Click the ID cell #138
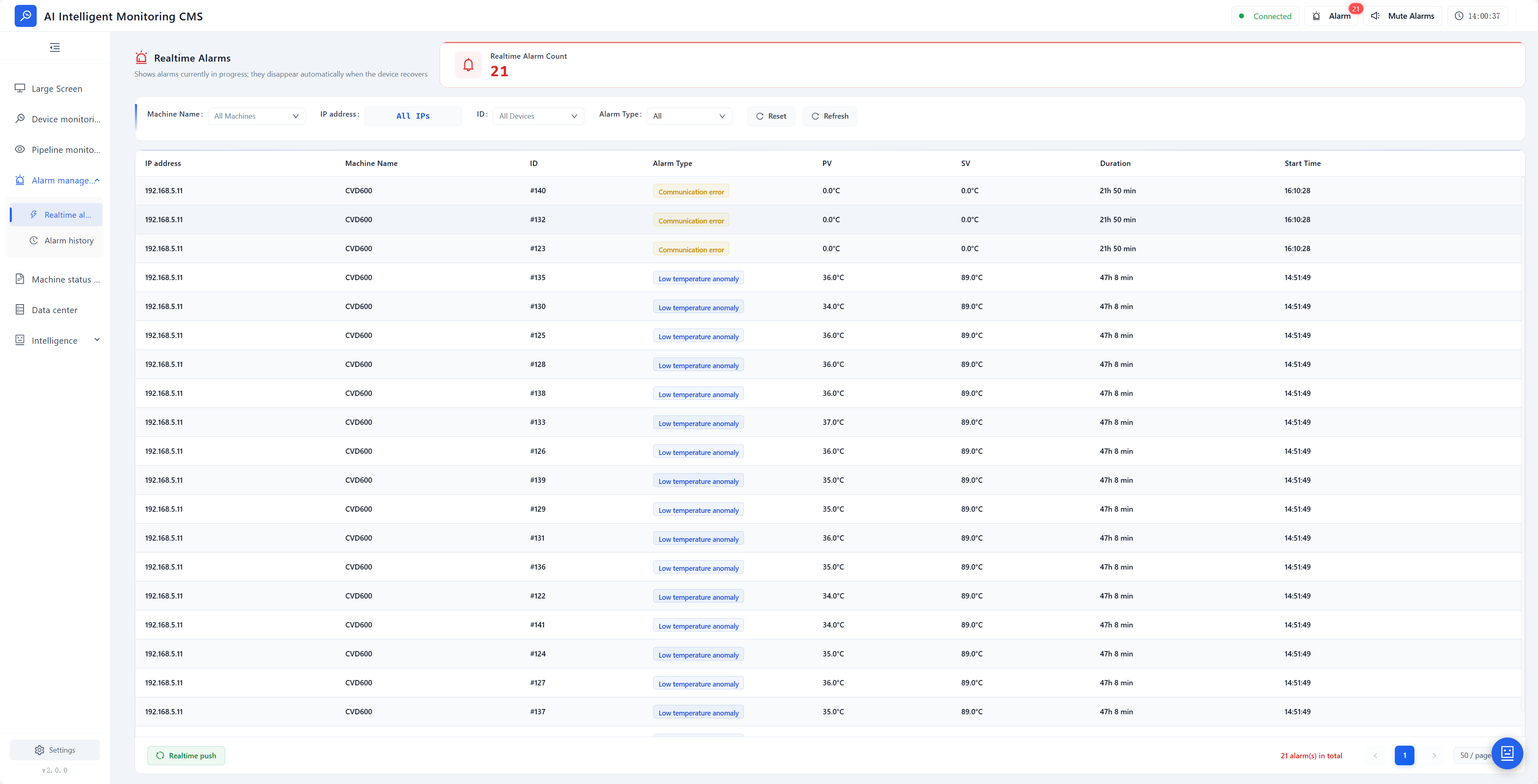The height and width of the screenshot is (784, 1538). click(538, 393)
